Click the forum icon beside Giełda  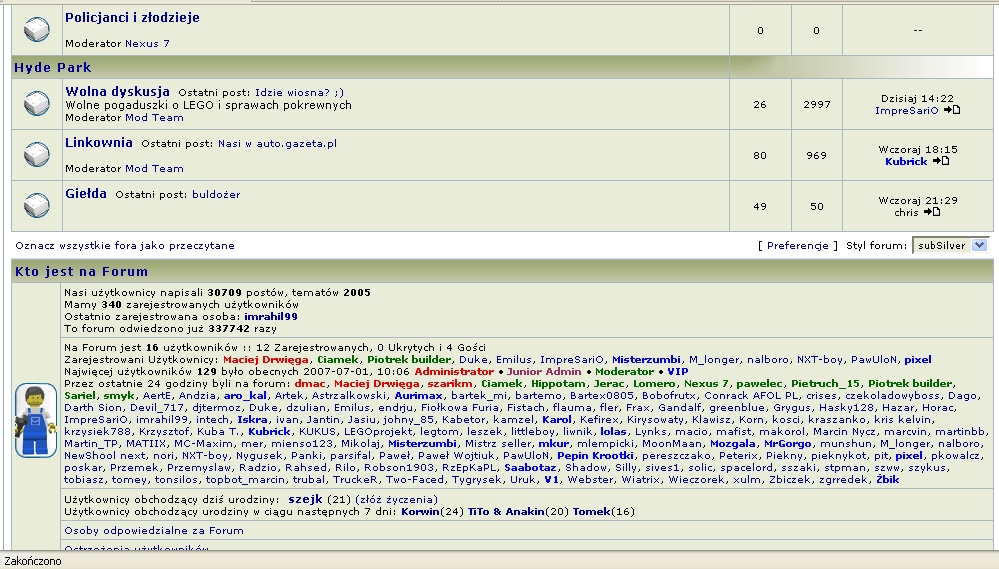click(37, 205)
